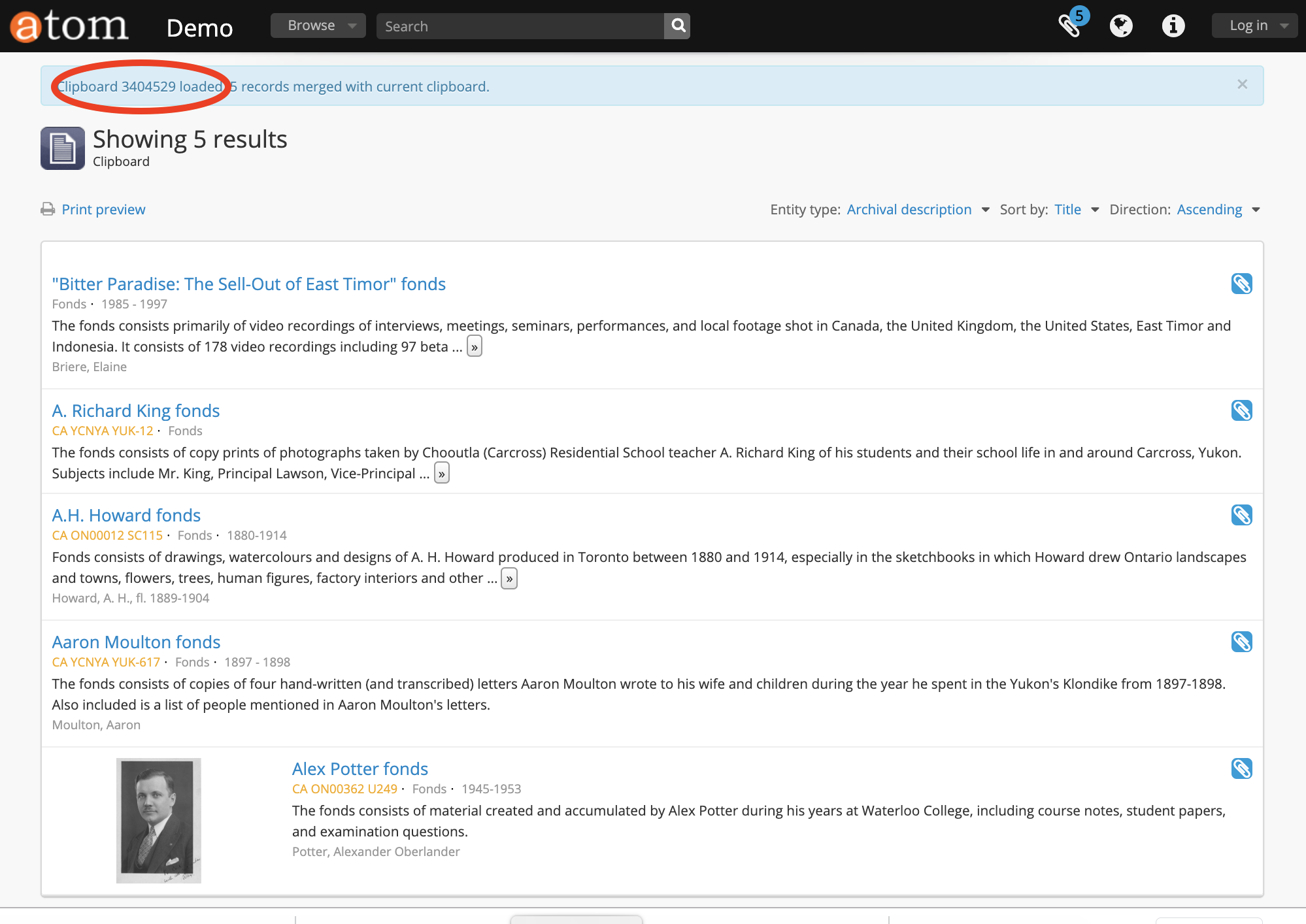Click the Alex Potter portrait thumbnail

(x=159, y=820)
